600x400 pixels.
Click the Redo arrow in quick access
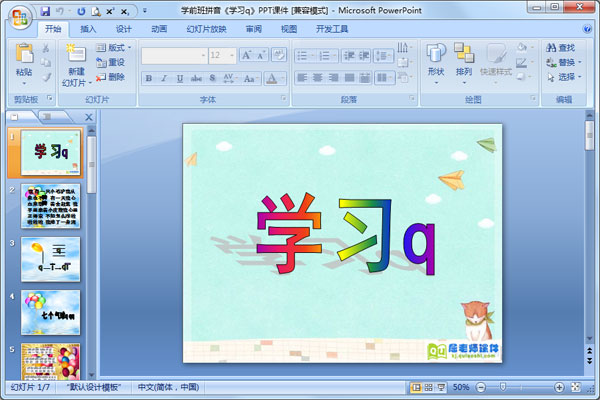pyautogui.click(x=81, y=11)
